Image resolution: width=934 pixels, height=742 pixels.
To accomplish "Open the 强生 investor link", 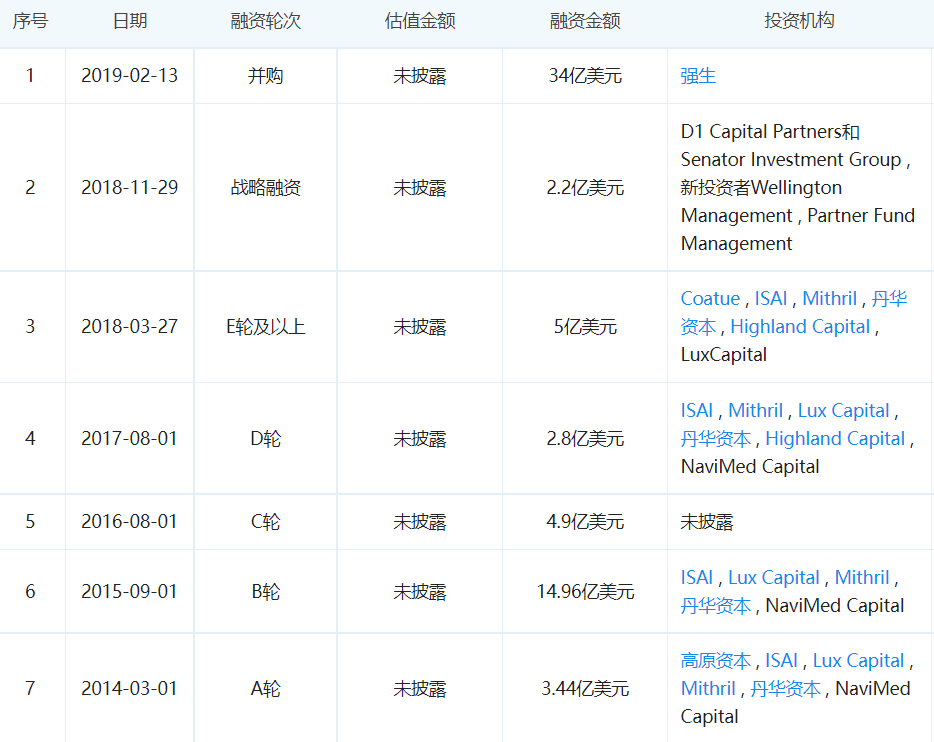I will 697,76.
